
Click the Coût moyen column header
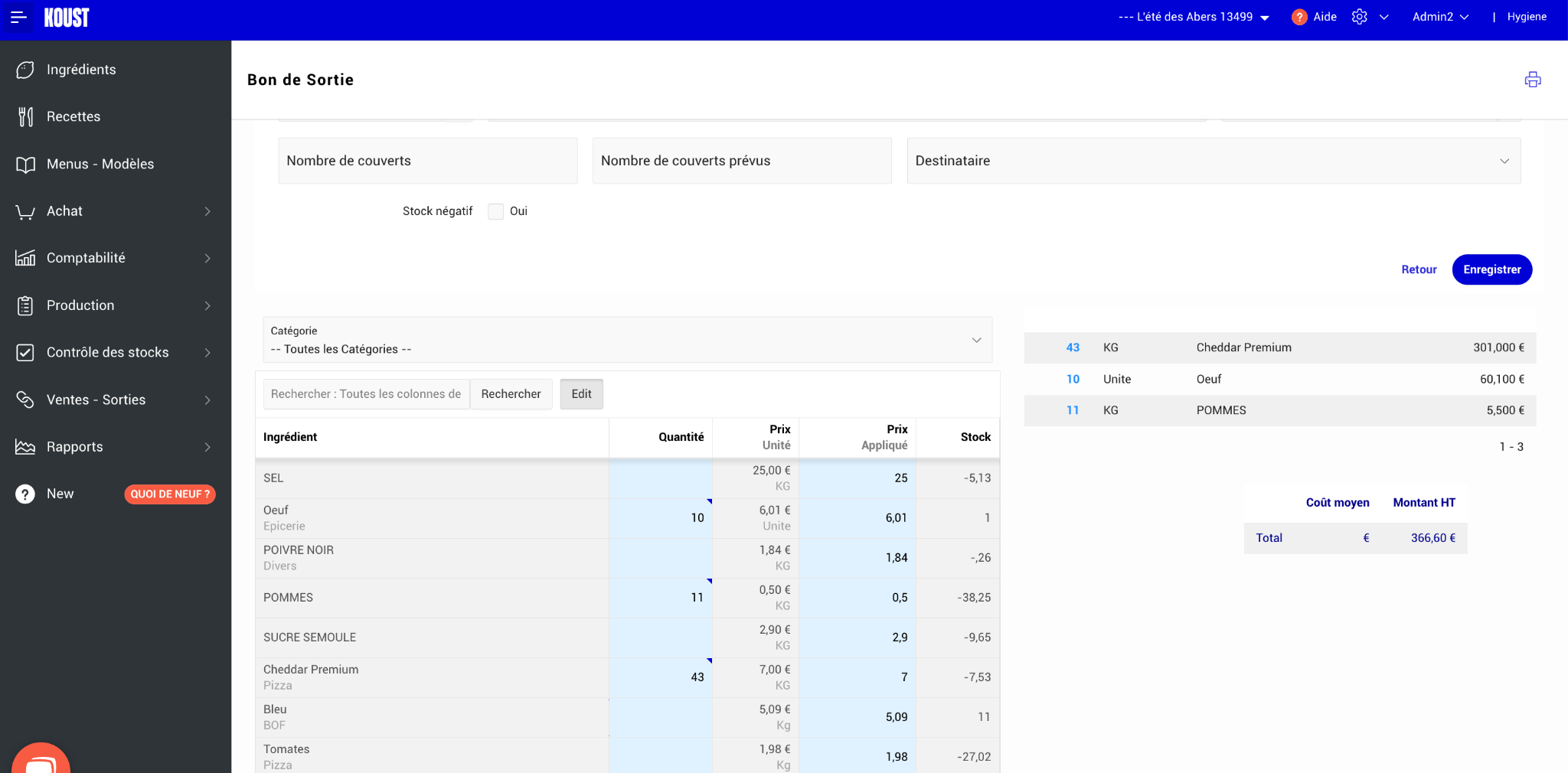[x=1338, y=503]
